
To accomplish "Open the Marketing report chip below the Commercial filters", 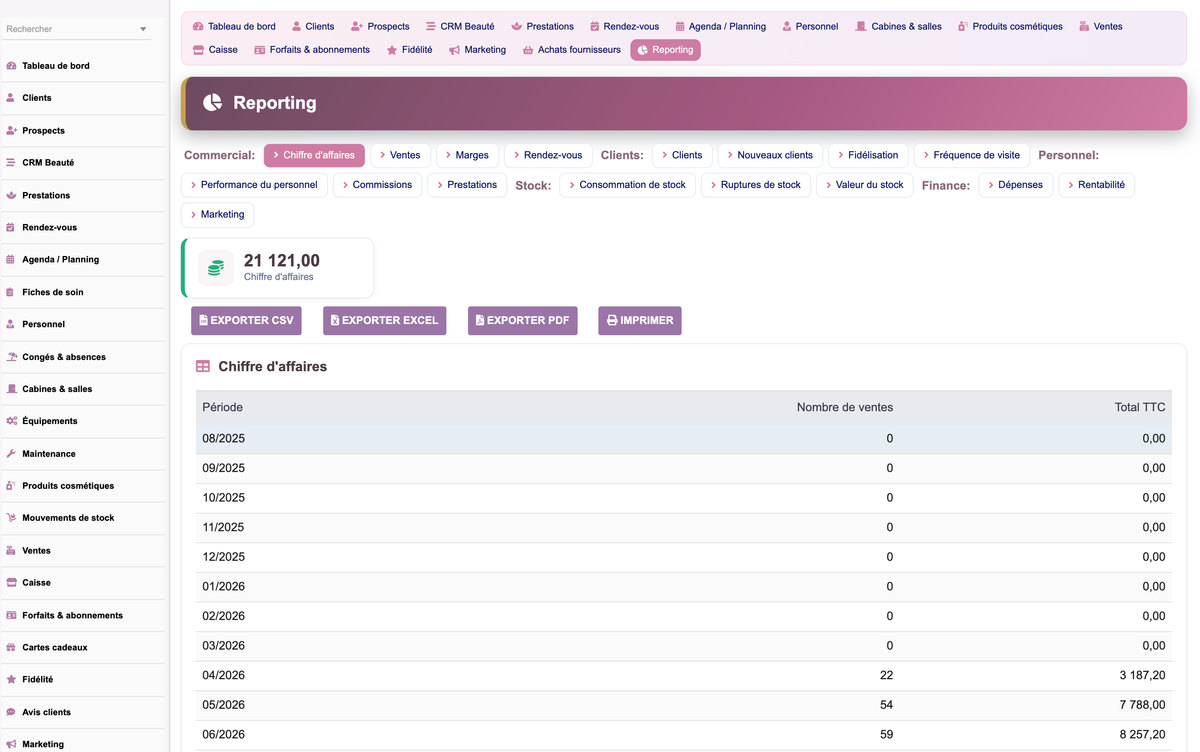I will tap(218, 215).
